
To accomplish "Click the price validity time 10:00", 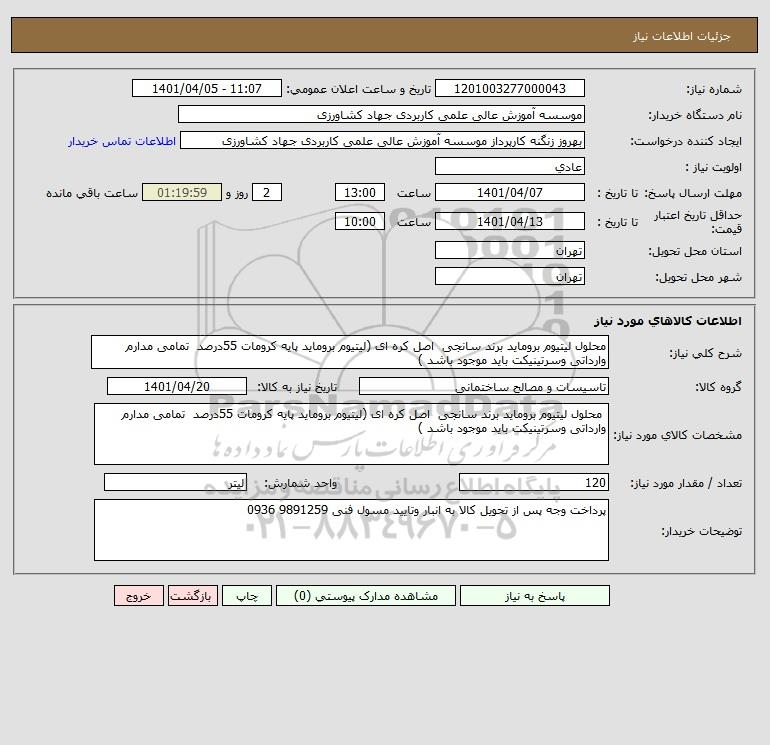I will [x=360, y=221].
